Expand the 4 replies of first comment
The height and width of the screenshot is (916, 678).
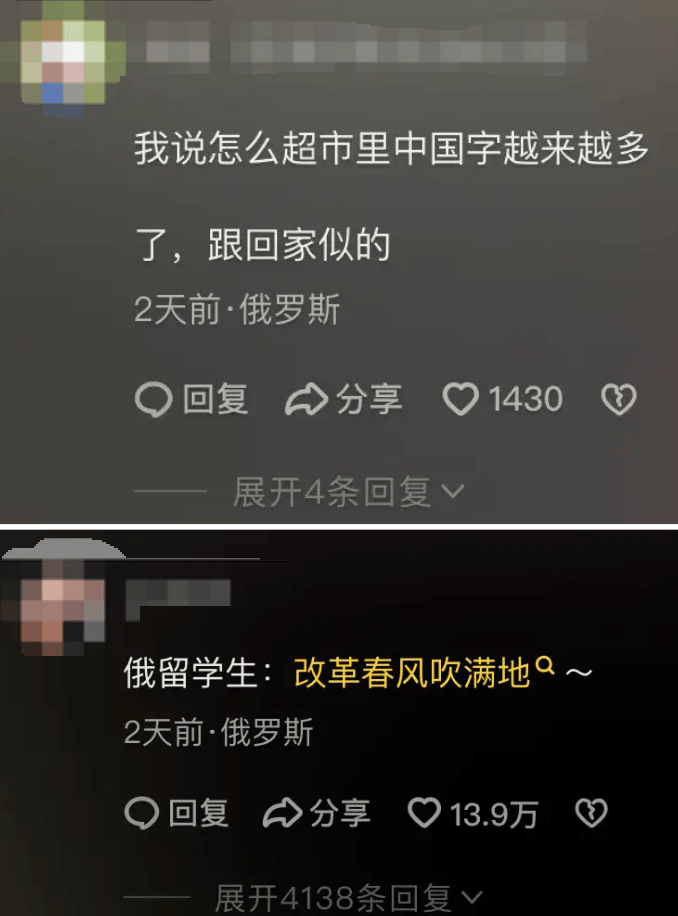click(349, 492)
